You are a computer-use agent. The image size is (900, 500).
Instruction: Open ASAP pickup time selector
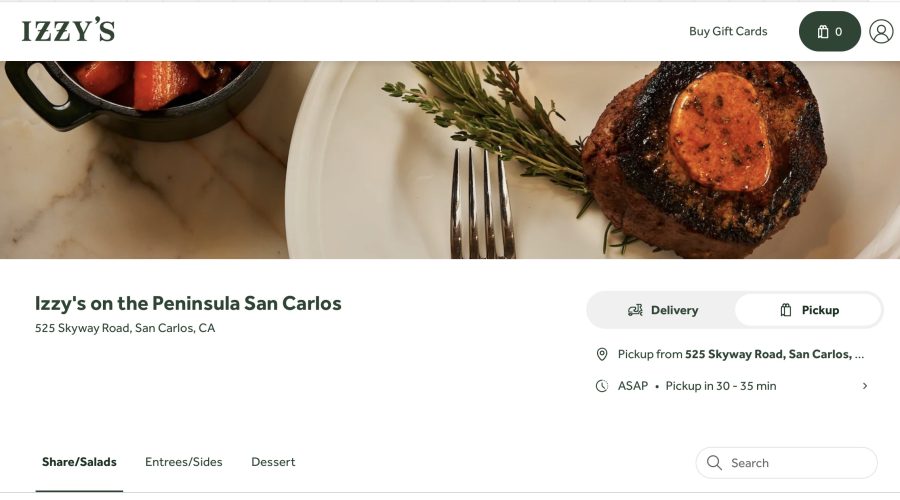coord(697,386)
